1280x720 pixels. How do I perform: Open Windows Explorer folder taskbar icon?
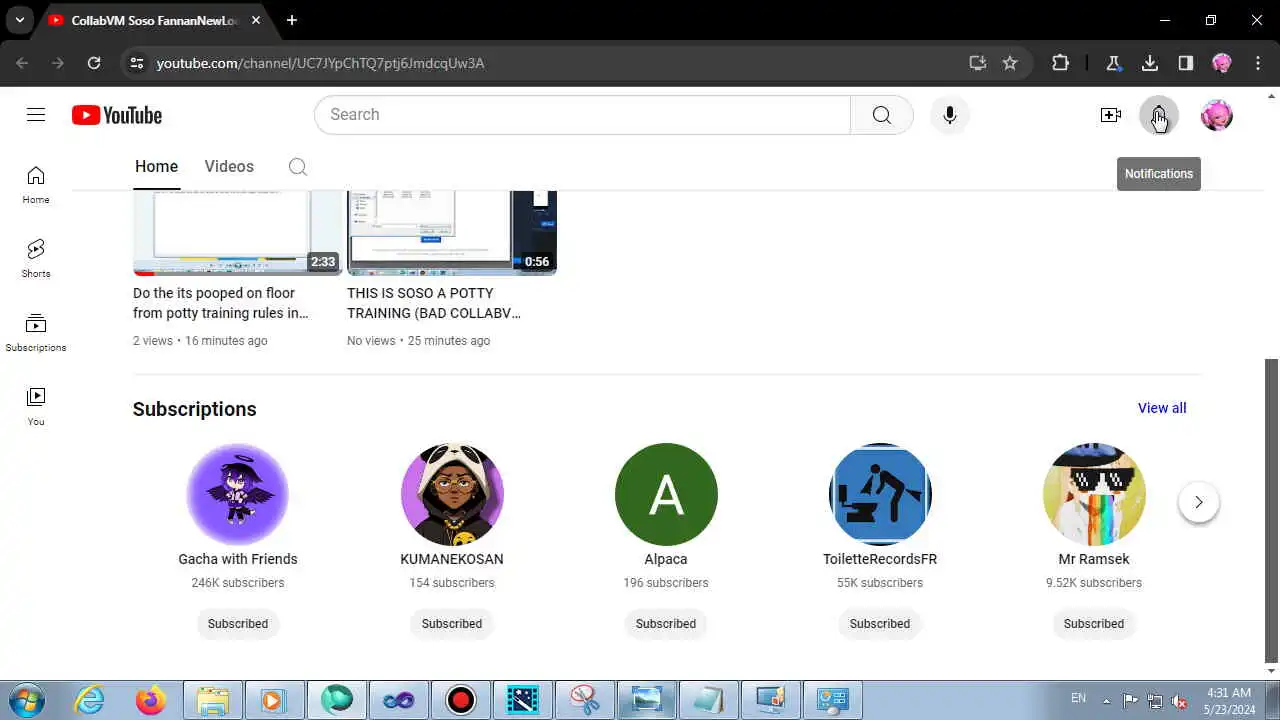213,700
